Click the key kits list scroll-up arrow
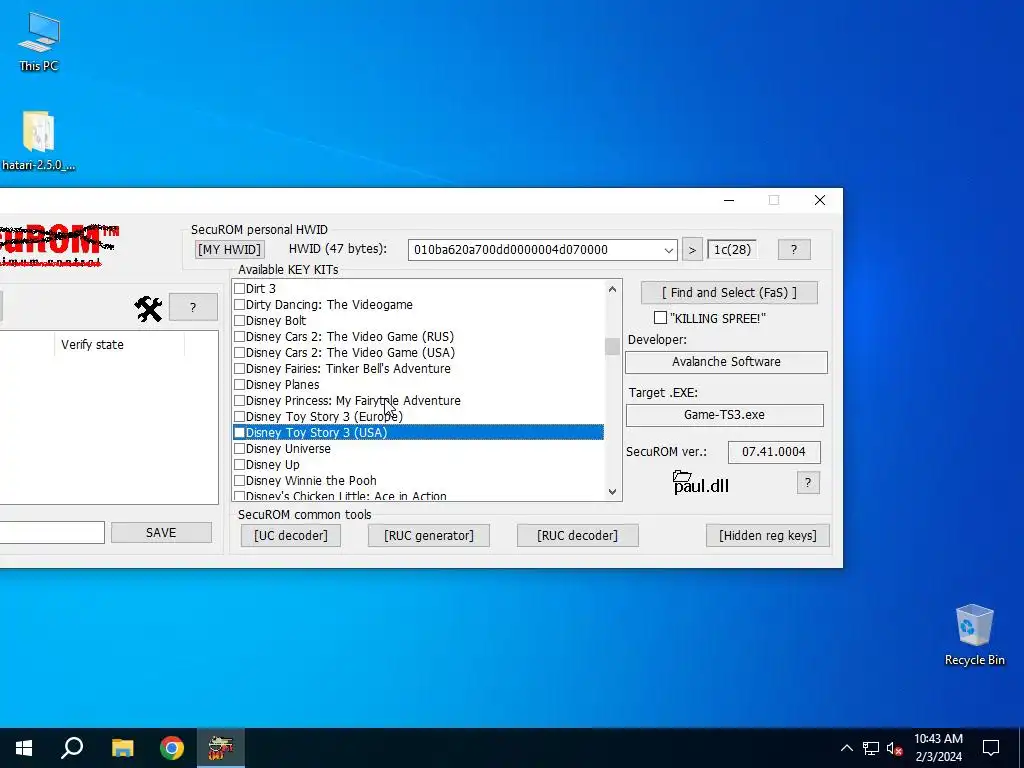The image size is (1024, 768). click(x=612, y=289)
